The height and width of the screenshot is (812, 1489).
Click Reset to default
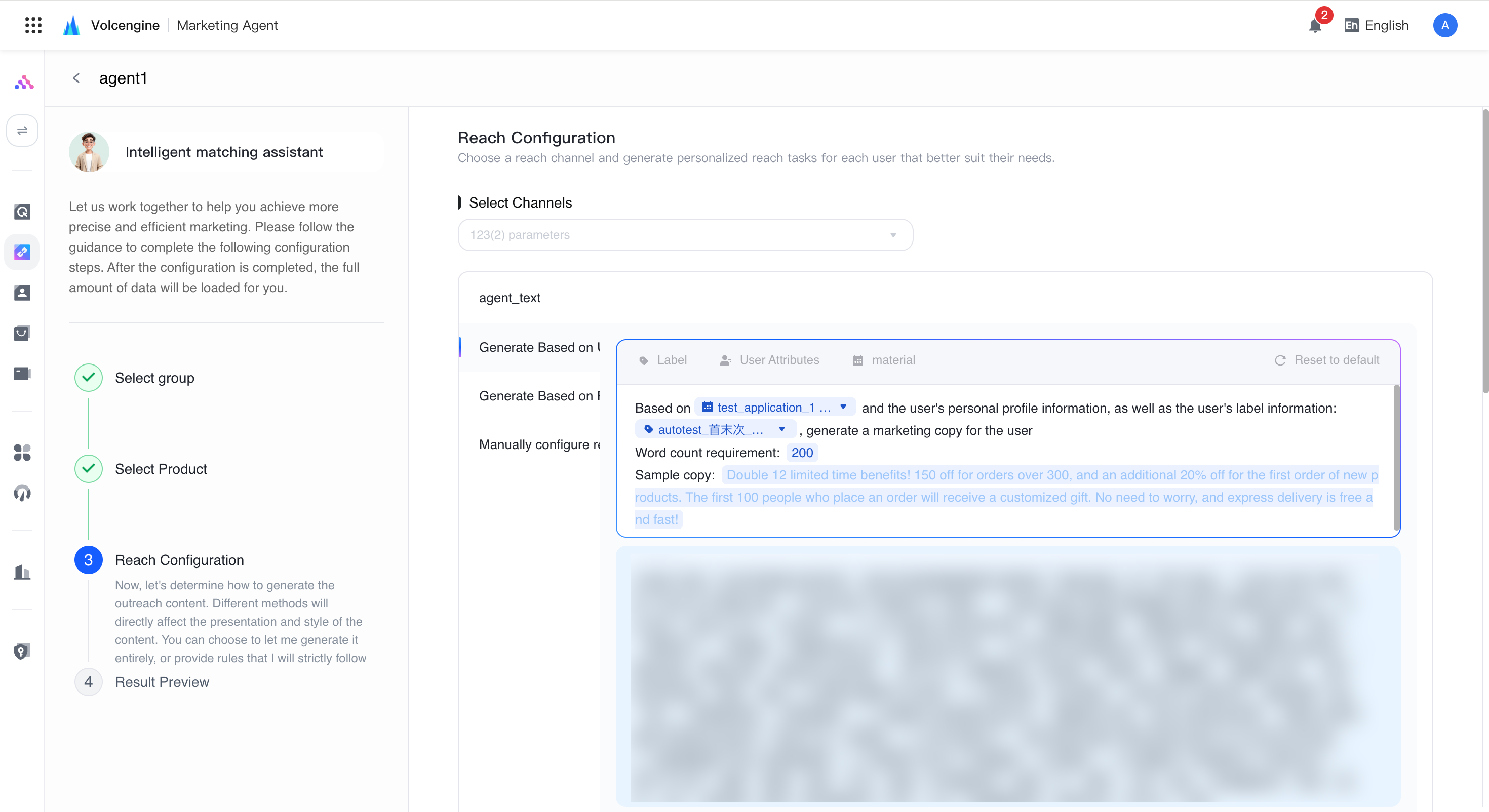click(1326, 360)
